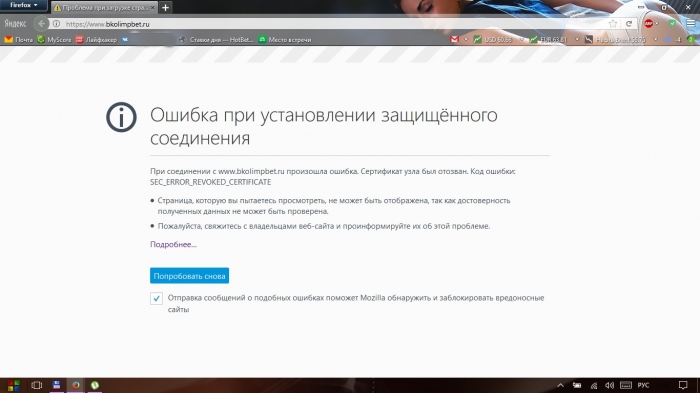The height and width of the screenshot is (393, 700).
Task: Uncheck the Mozilla error reporting checkbox
Action: (156, 298)
